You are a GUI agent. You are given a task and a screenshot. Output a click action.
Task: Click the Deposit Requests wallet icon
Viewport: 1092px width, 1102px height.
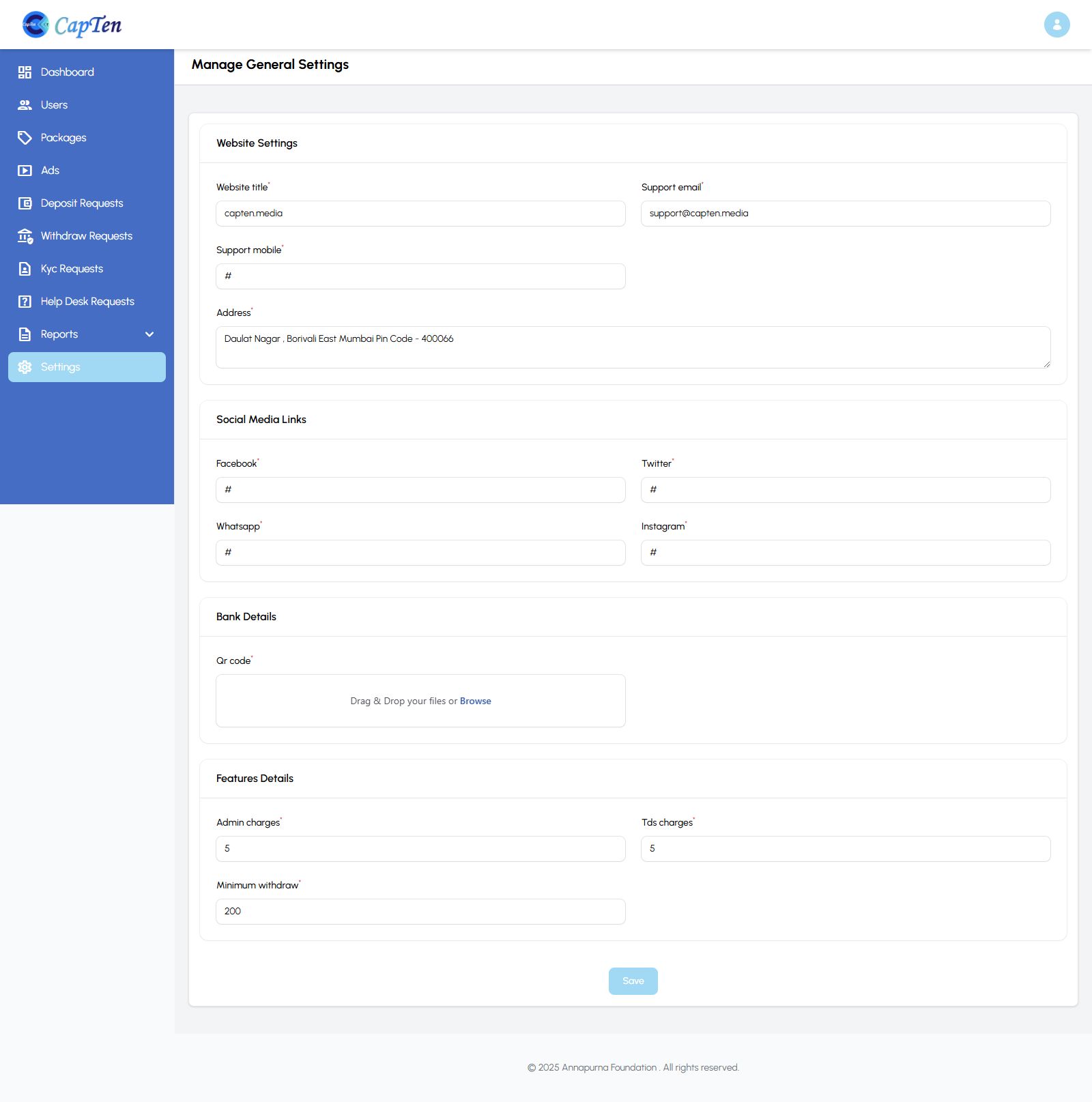25,203
